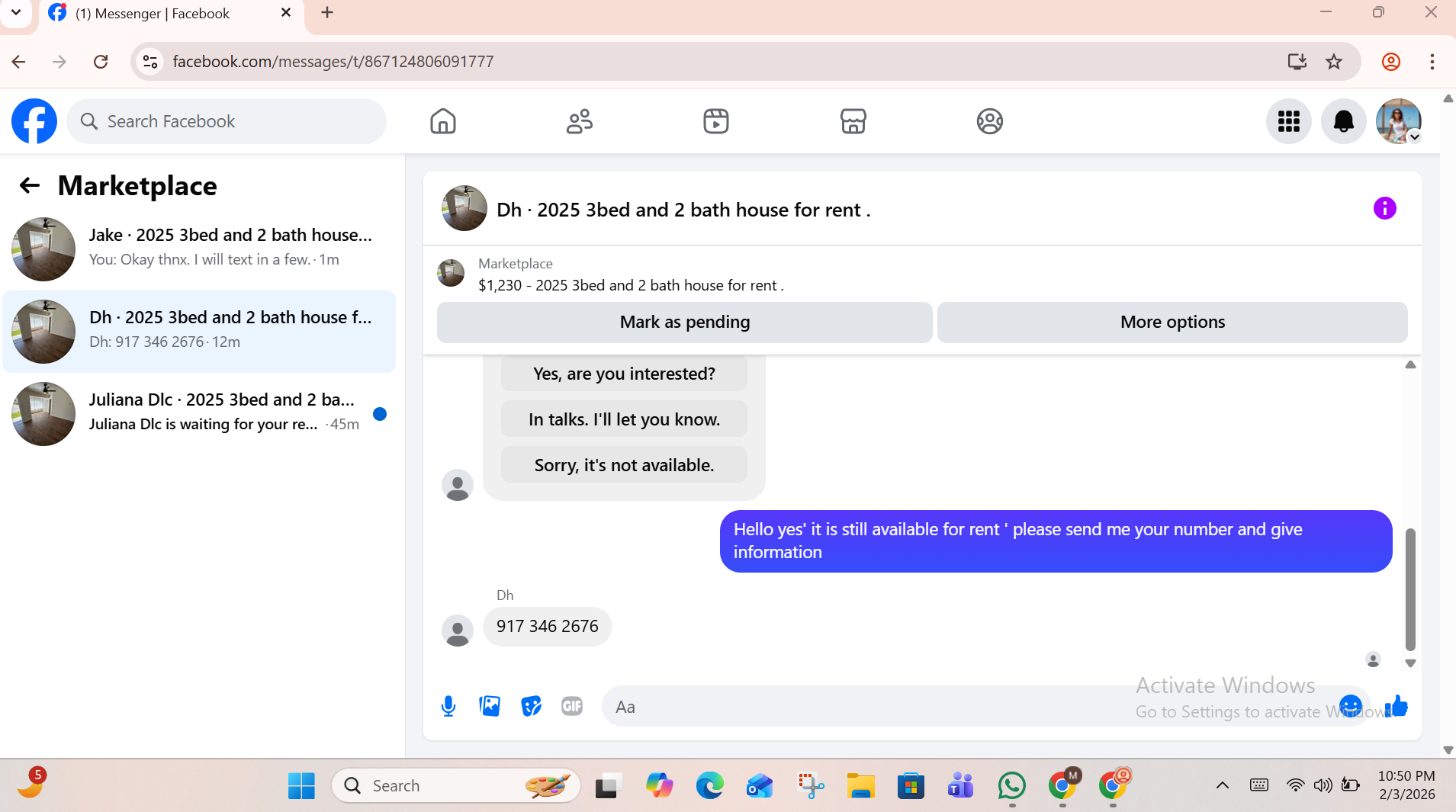Install app icon in address bar
The height and width of the screenshot is (812, 1456).
1297,62
